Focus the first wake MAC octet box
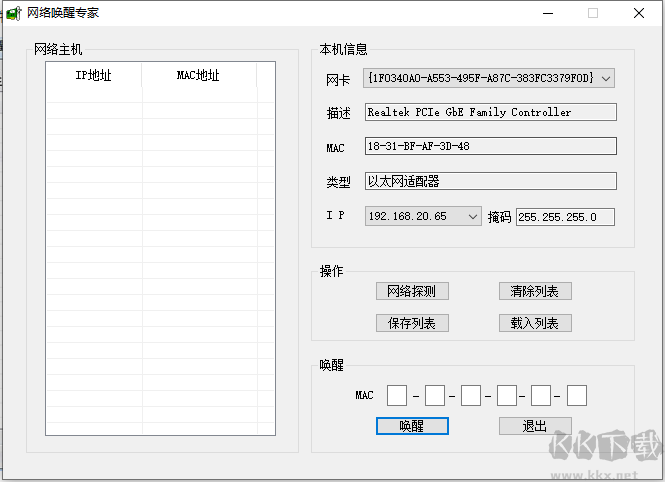This screenshot has width=665, height=482. (397, 396)
